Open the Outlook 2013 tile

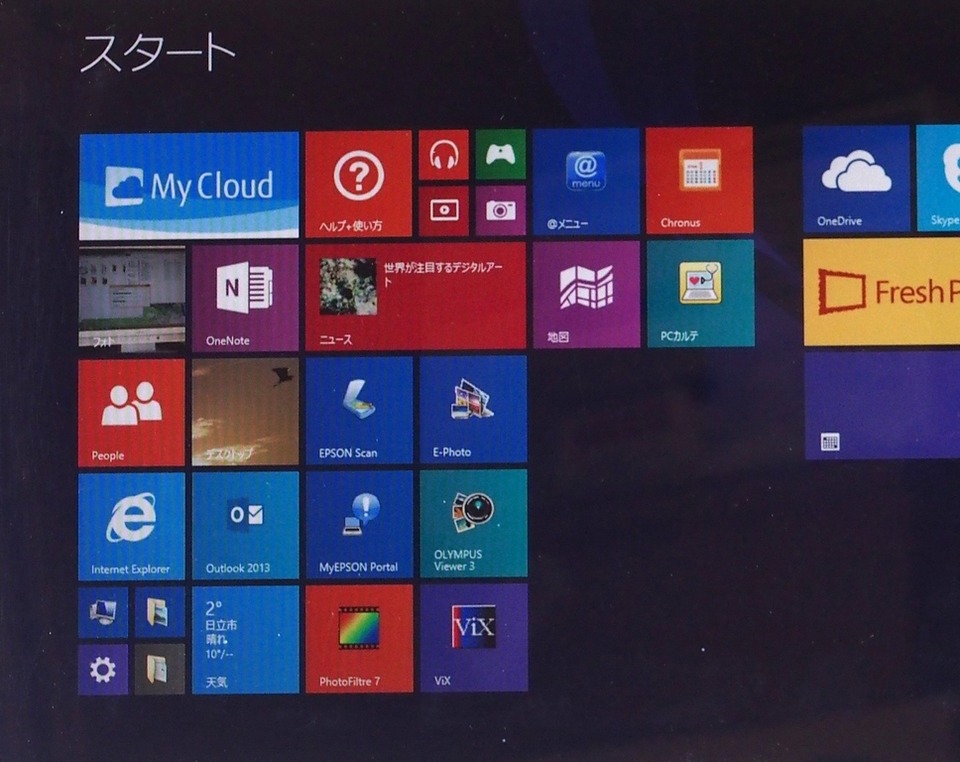(x=246, y=525)
